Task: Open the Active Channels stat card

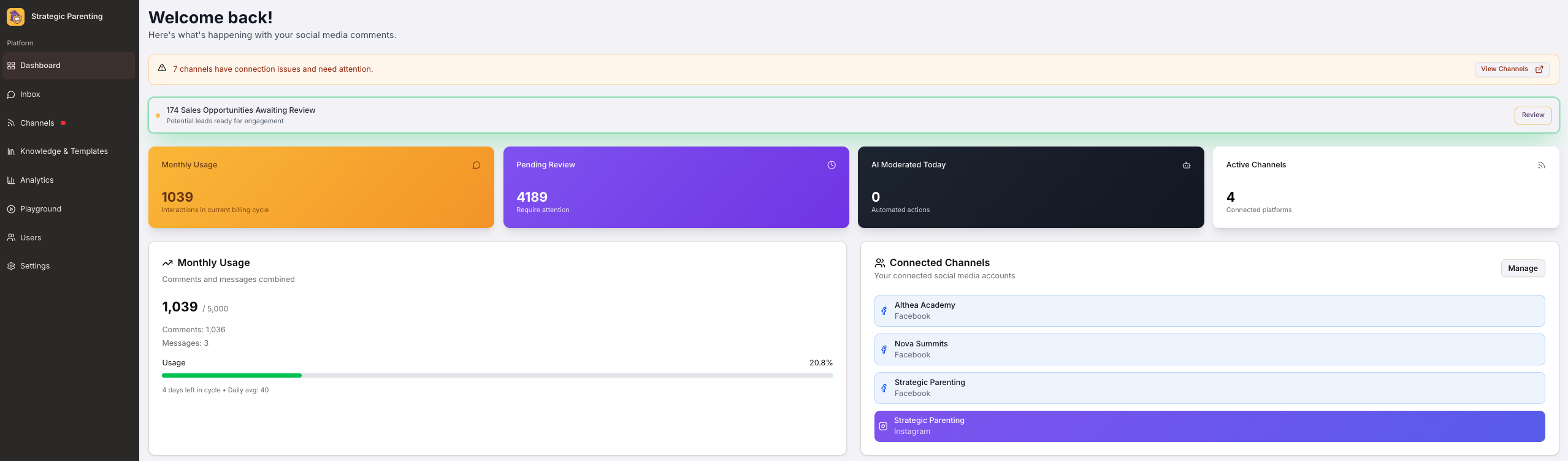Action: point(1386,187)
